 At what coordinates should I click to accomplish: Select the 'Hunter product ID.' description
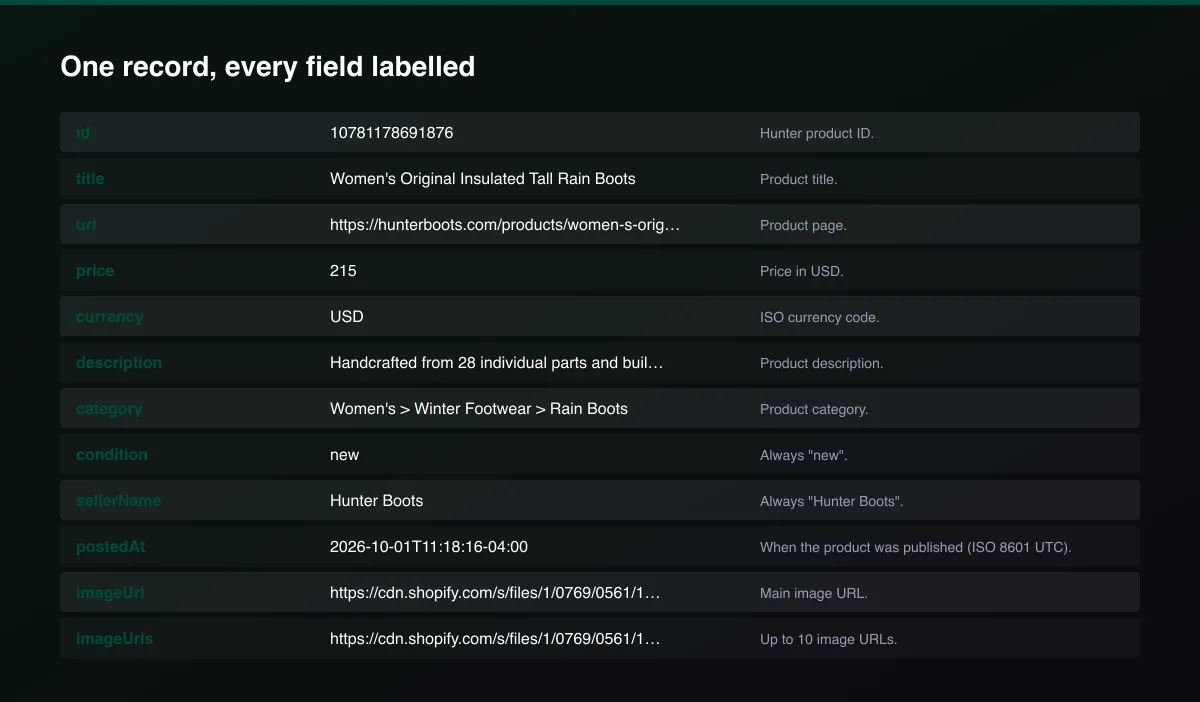pyautogui.click(x=817, y=133)
